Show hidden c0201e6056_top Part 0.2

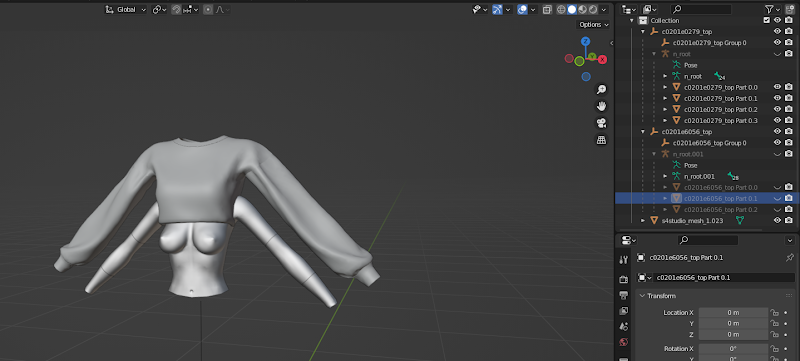[x=778, y=210]
